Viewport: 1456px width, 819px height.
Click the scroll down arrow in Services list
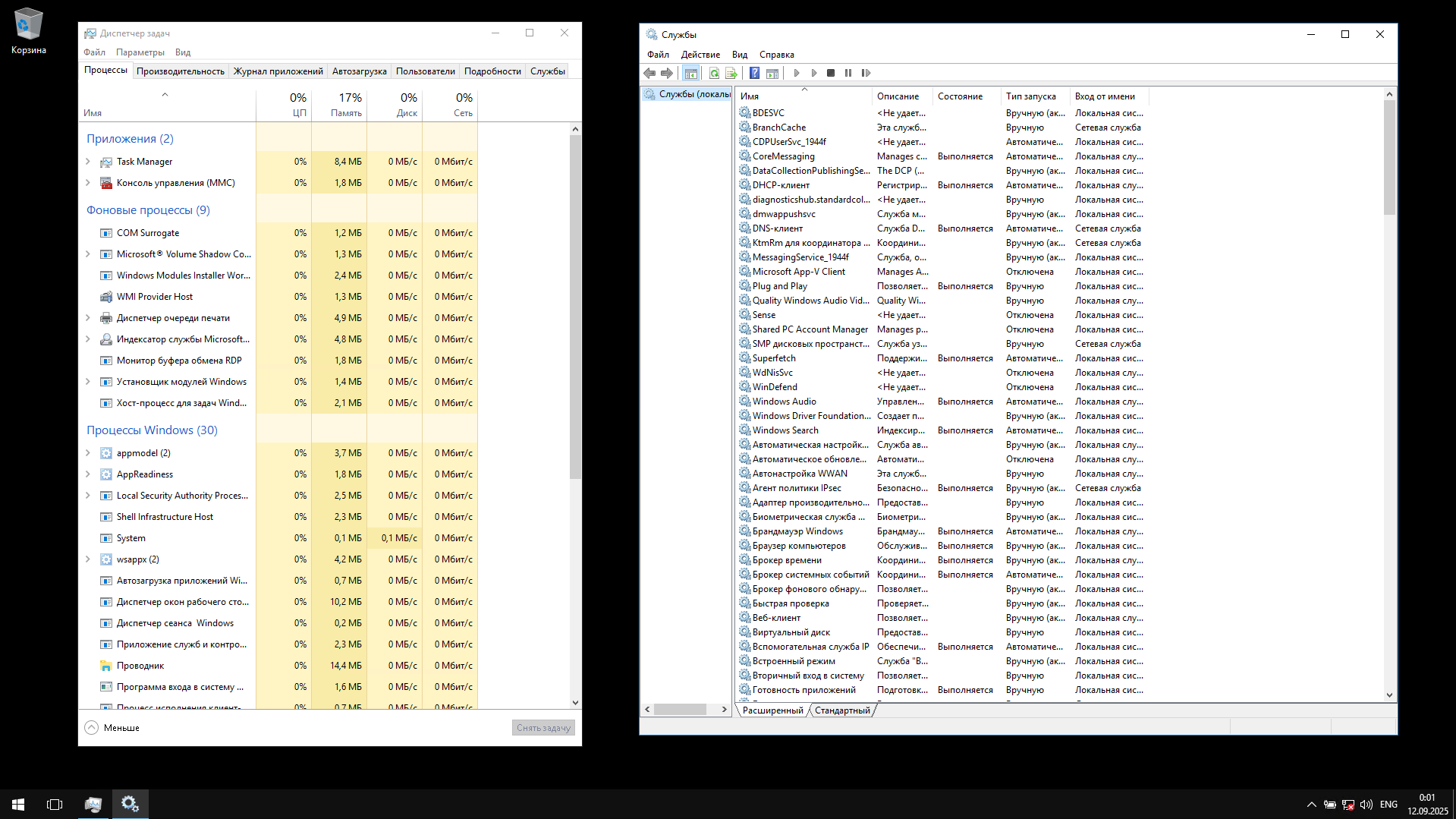pyautogui.click(x=1389, y=695)
